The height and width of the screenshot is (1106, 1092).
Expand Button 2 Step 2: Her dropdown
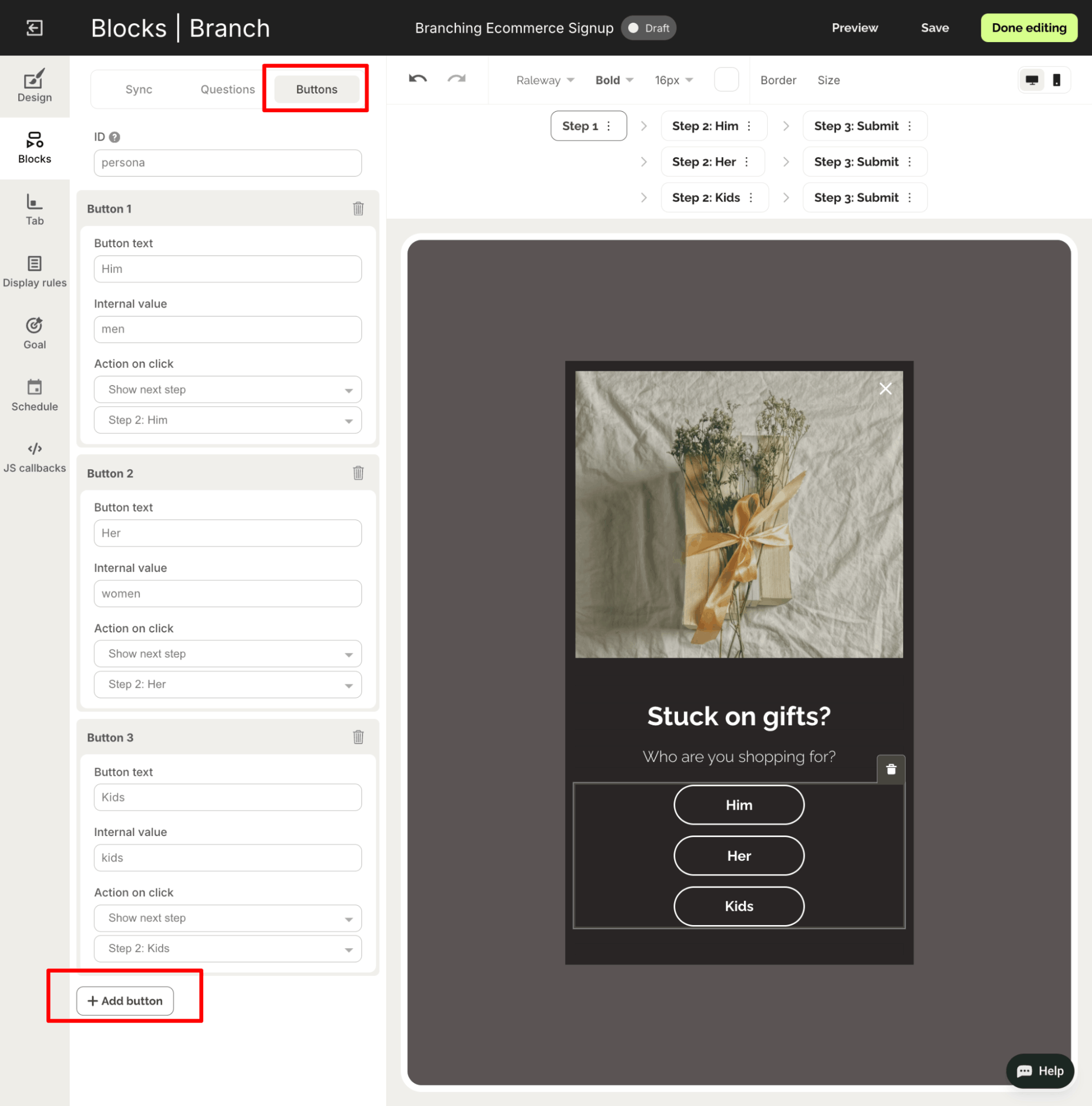227,684
